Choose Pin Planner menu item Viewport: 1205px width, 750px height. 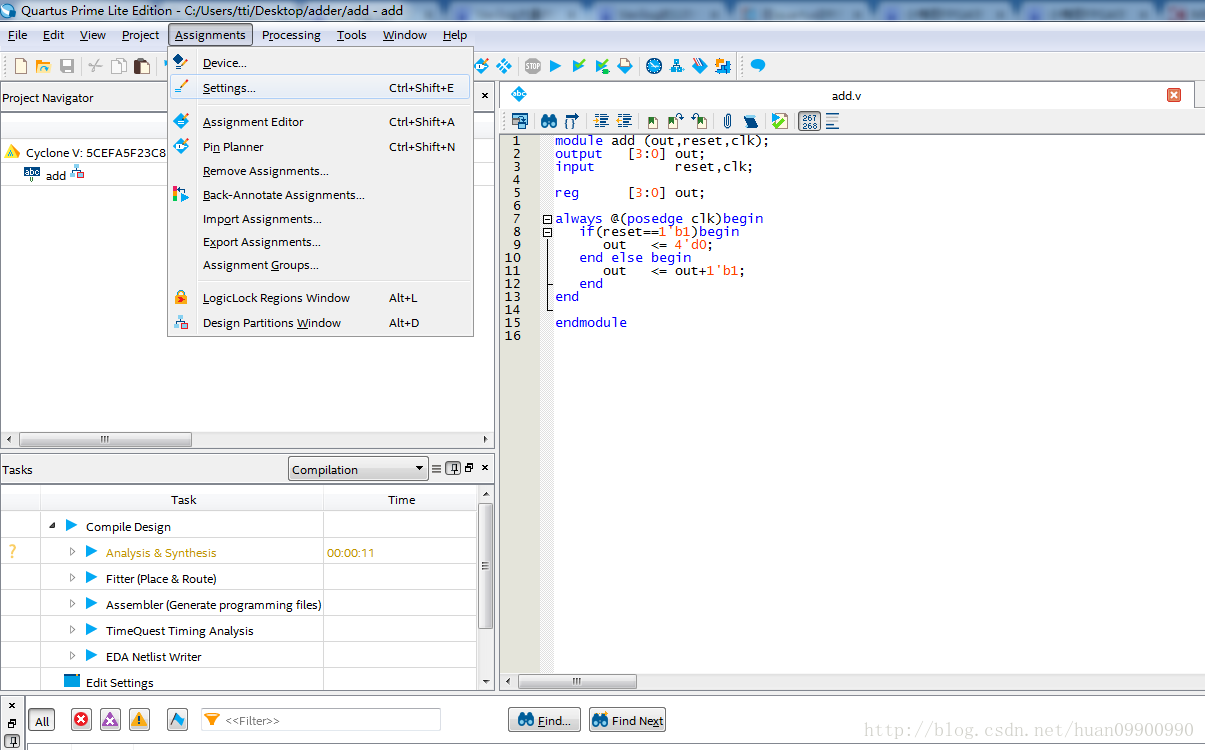(320, 147)
